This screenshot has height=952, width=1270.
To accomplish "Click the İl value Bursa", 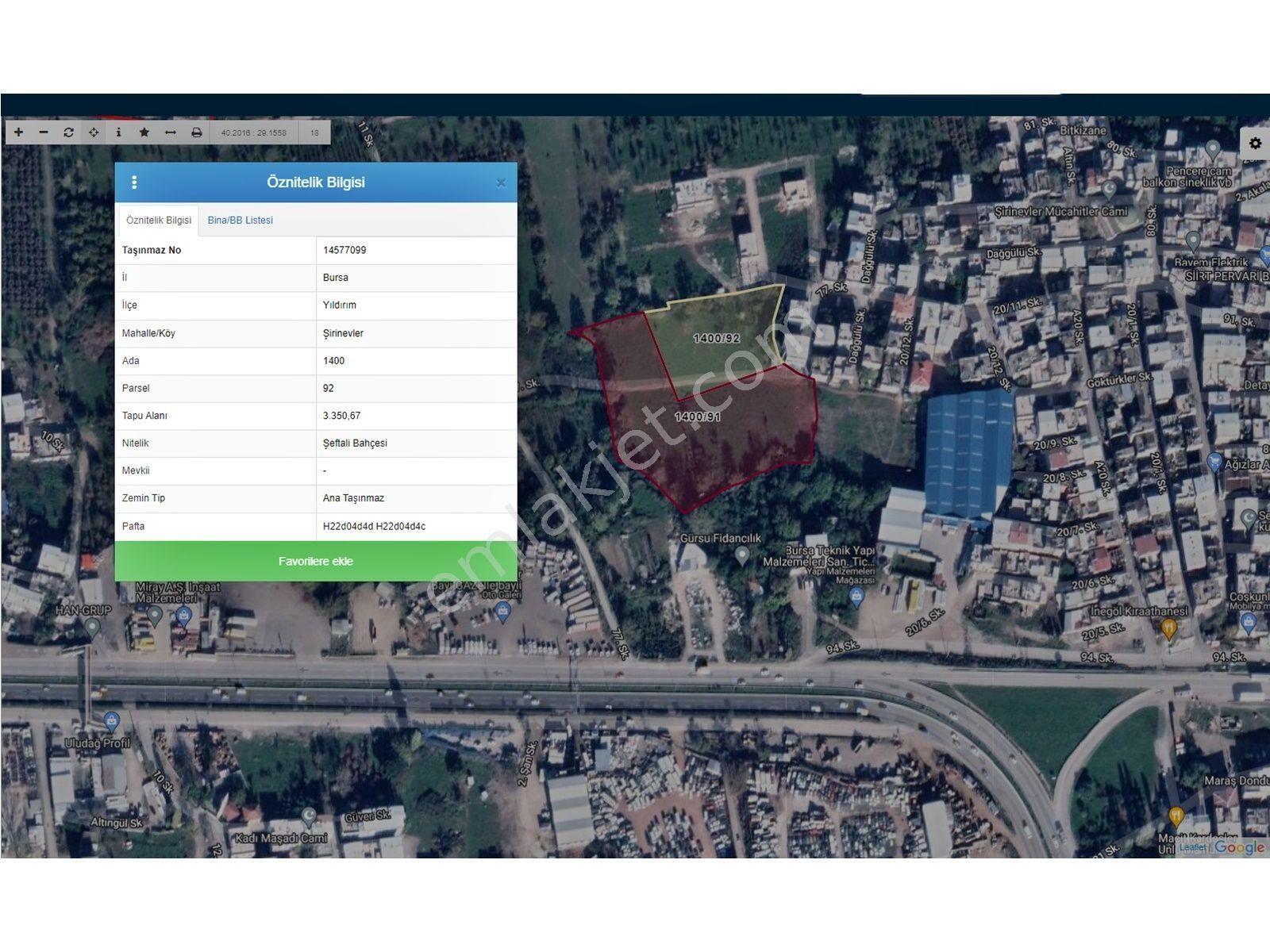I will click(336, 278).
